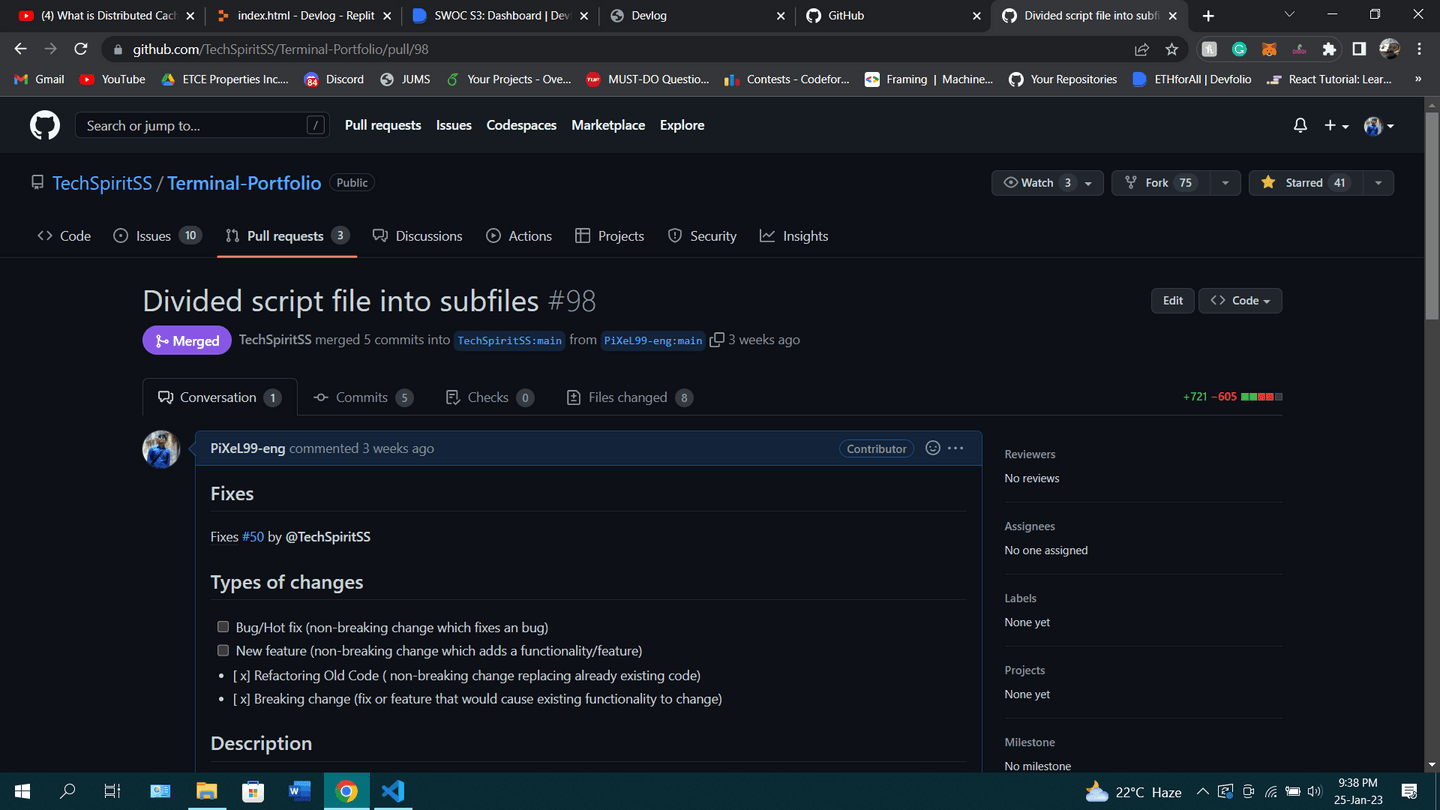Bookmark this page with the star icon
Screen dimensions: 1440x810
pos(1172,49)
